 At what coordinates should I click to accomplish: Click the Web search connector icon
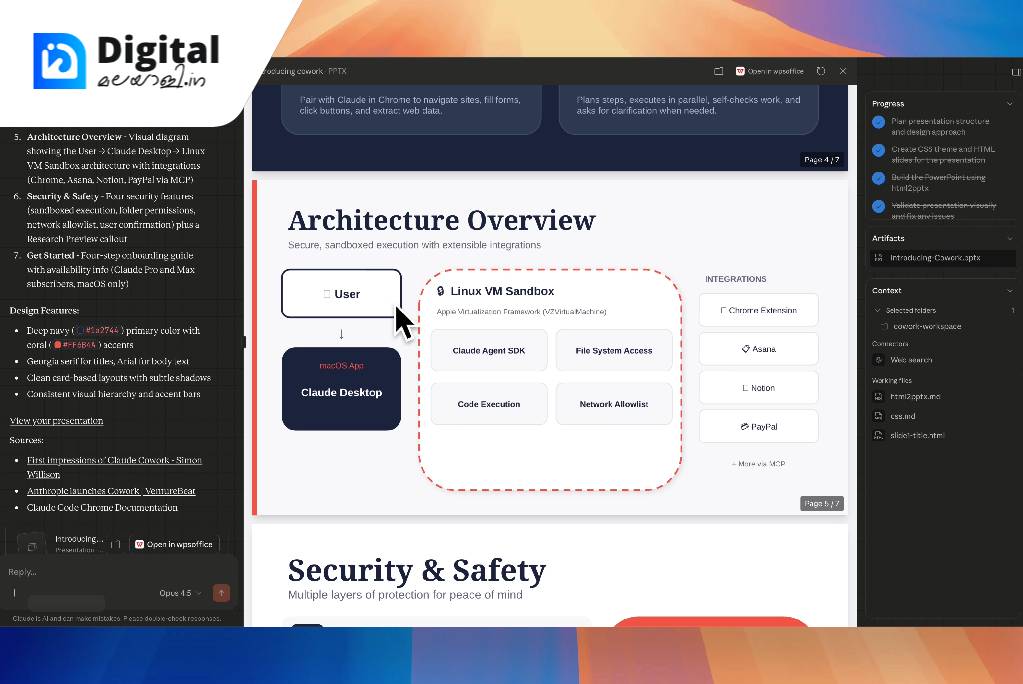879,359
